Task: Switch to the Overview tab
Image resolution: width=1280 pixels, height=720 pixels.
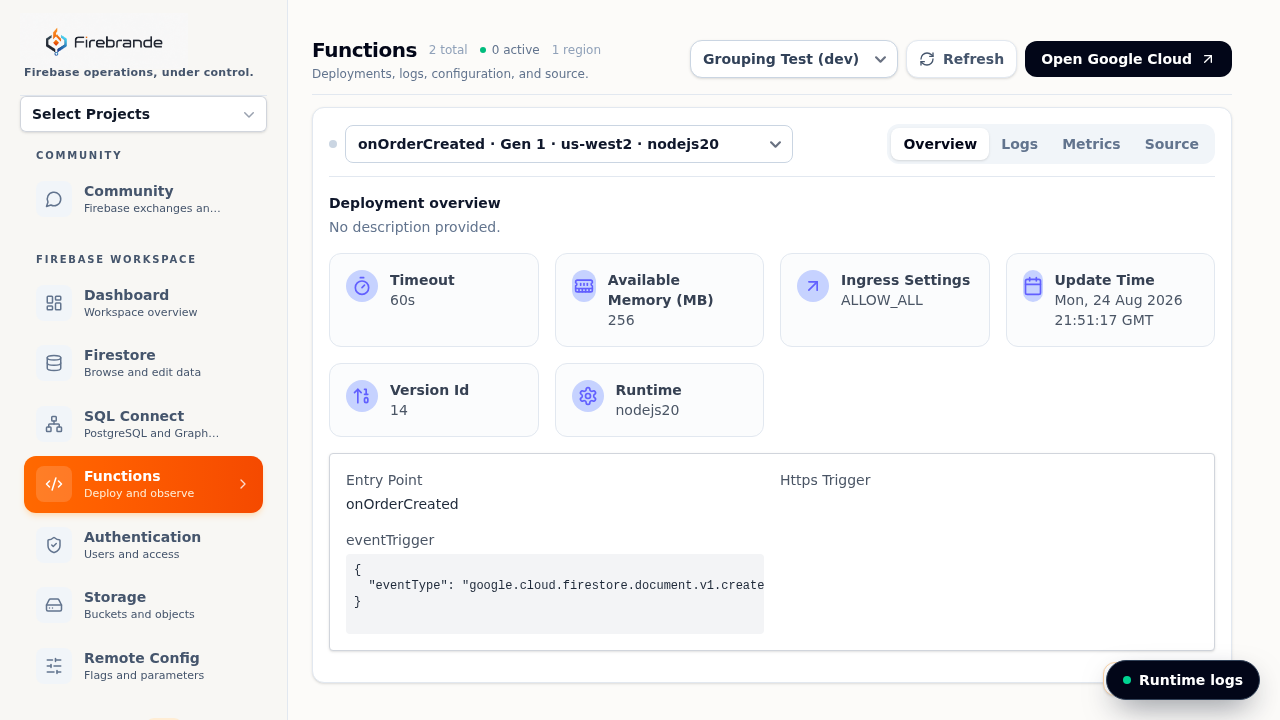Action: (940, 144)
